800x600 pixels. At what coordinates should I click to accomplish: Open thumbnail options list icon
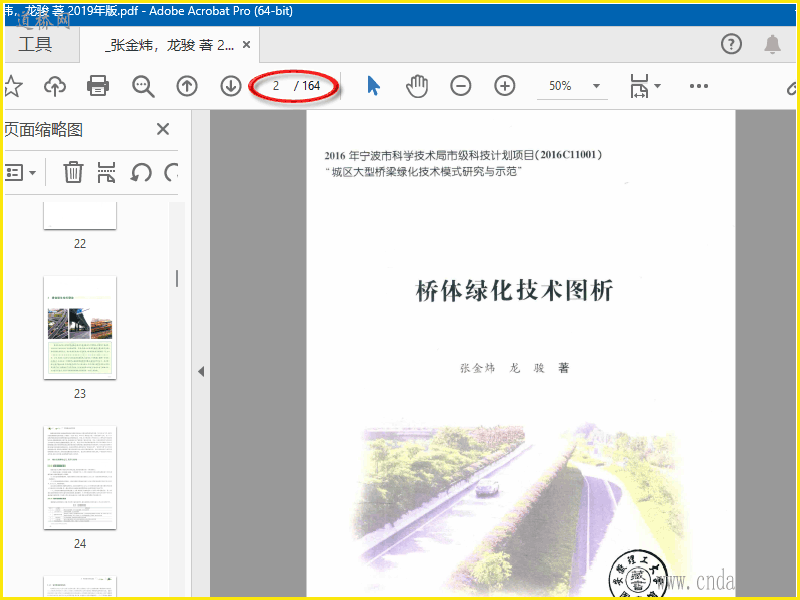[14, 172]
